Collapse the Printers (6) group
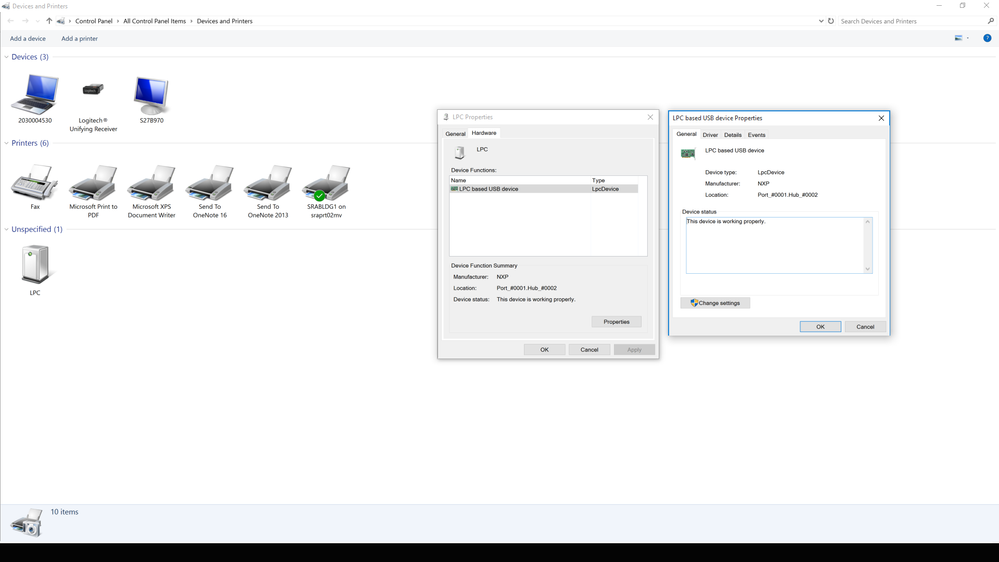The width and height of the screenshot is (999, 562). pos(6,143)
